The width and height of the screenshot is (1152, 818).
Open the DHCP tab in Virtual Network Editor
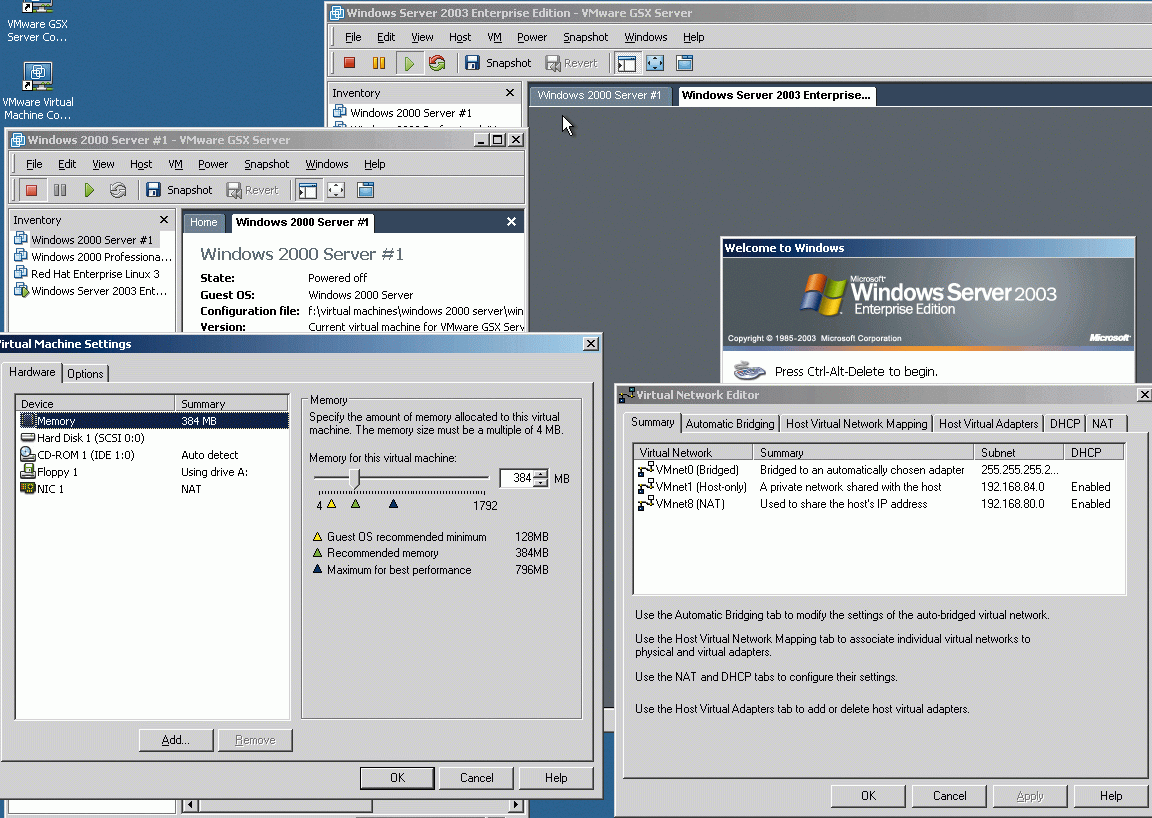[x=1065, y=424]
